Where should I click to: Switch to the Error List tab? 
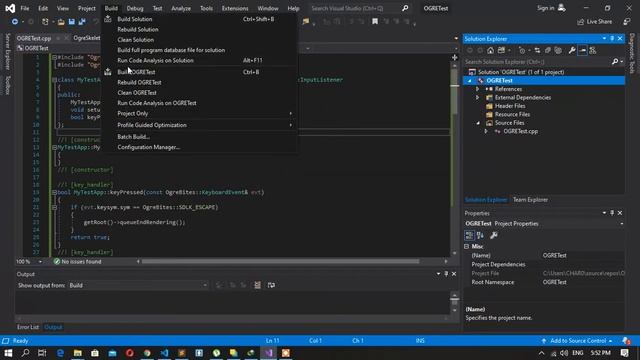28,327
